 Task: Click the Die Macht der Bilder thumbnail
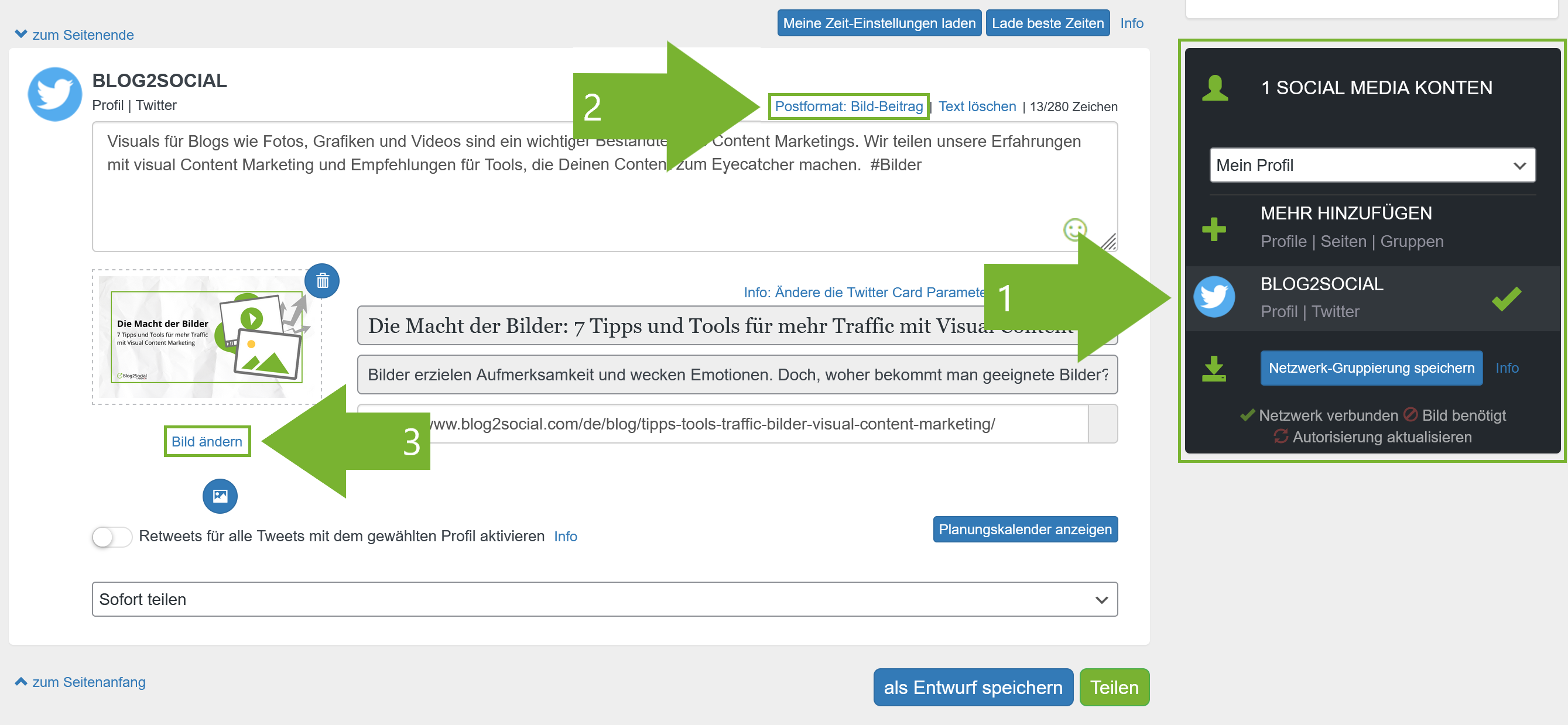click(206, 337)
